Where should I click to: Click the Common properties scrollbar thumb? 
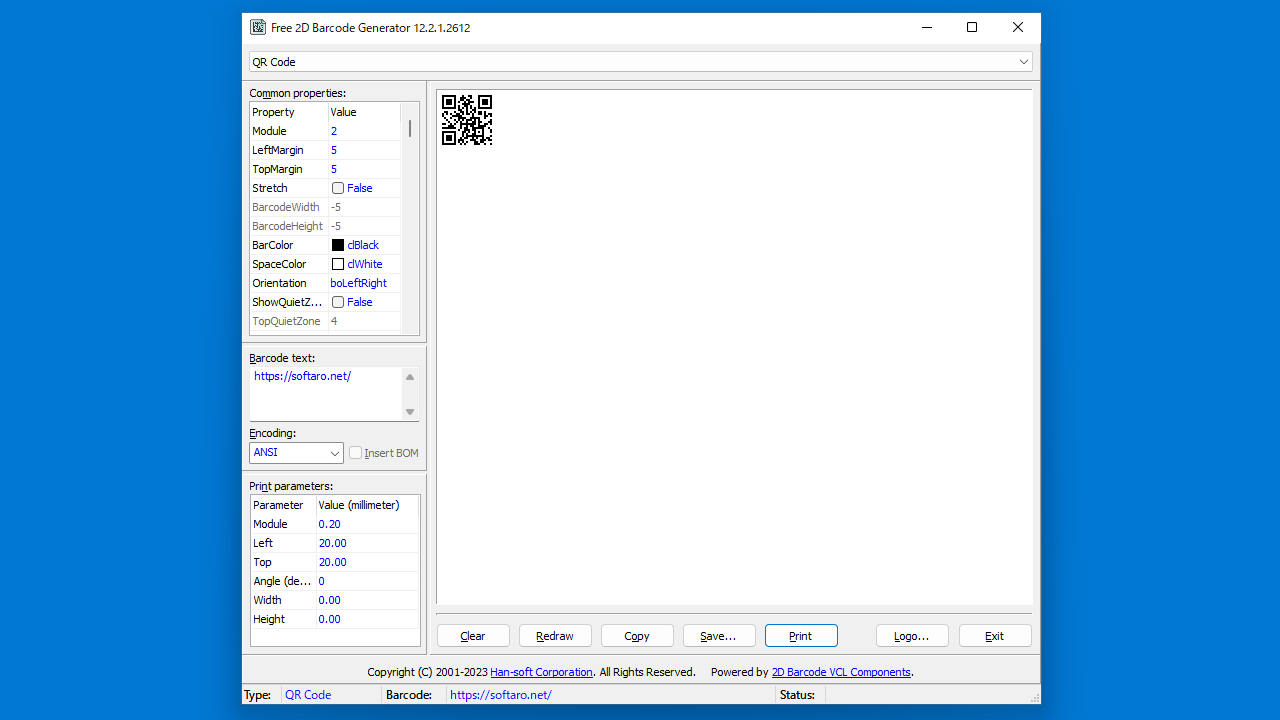coord(409,129)
